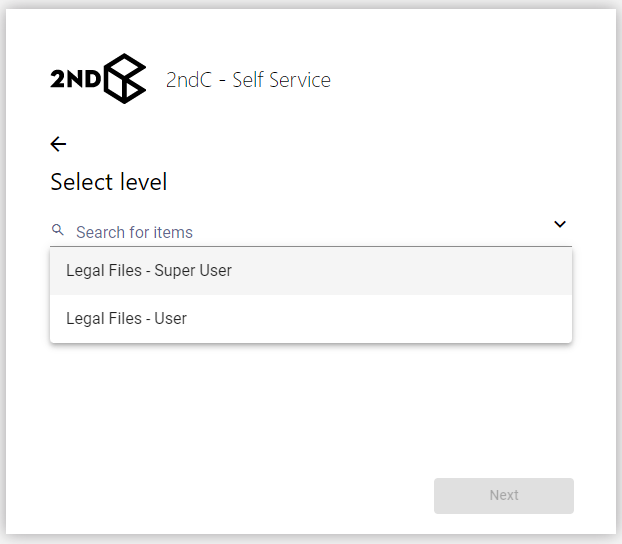Click the left-pointing arrow above Select level
Screen dimensions: 622x544
pyautogui.click(x=58, y=144)
